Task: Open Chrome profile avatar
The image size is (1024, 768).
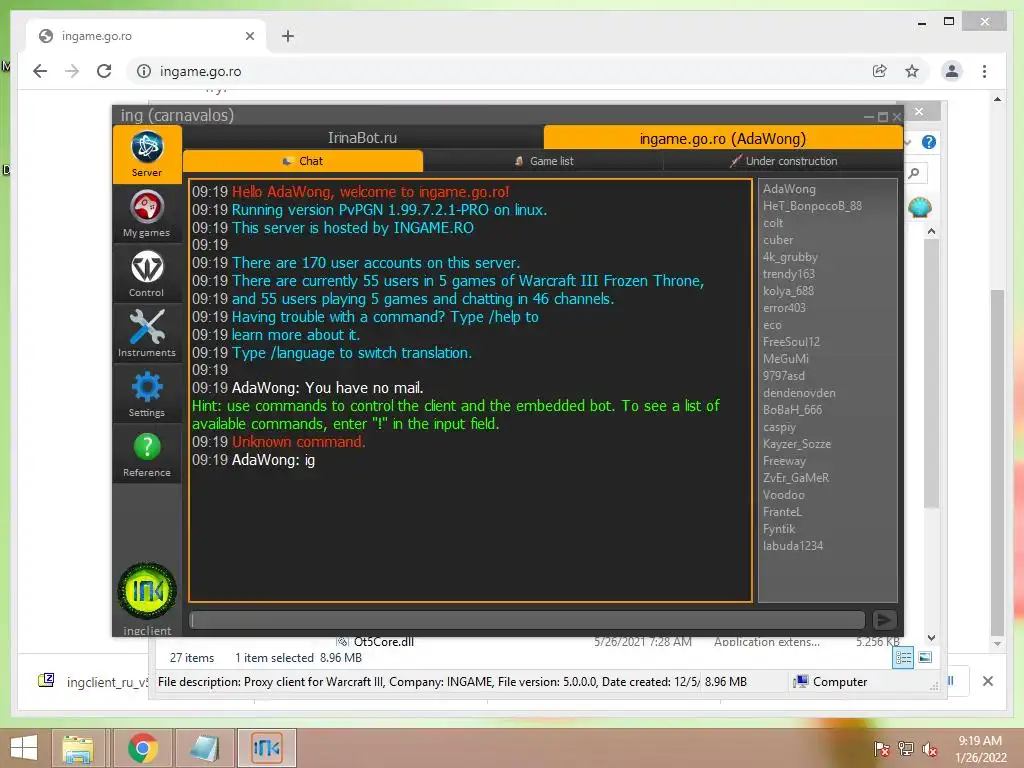Action: (952, 71)
